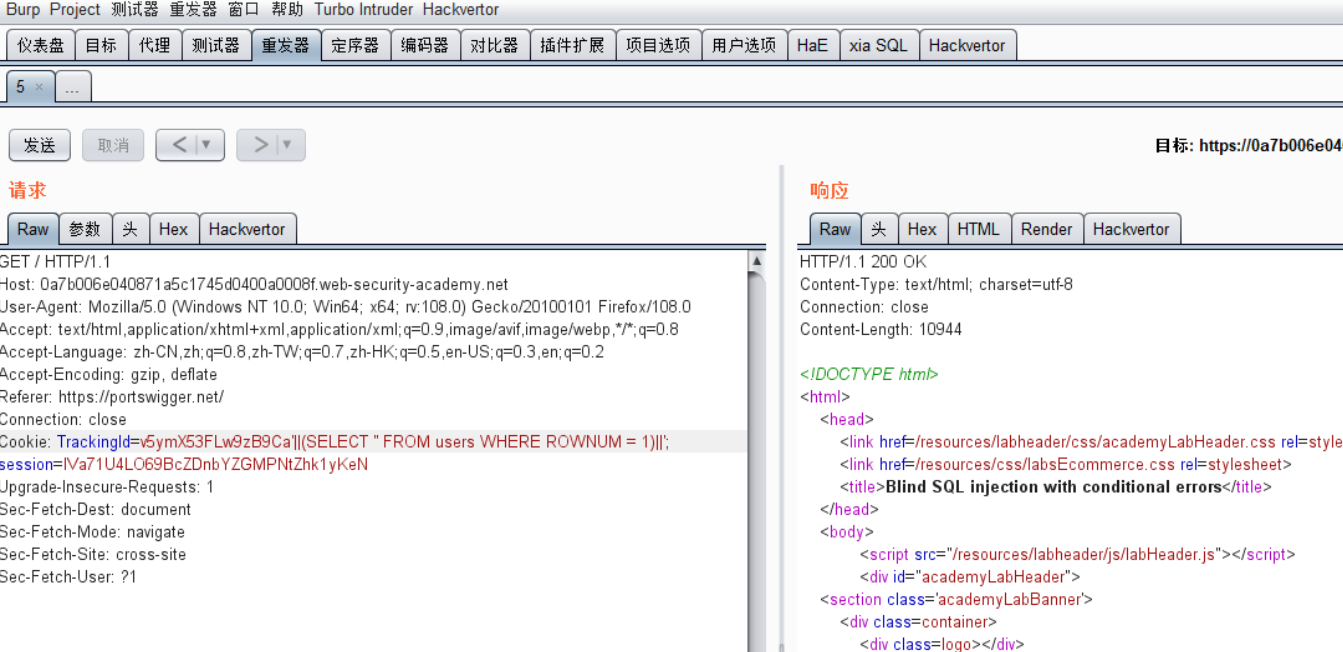Switch to the 用户选项 tab
Image resolution: width=1343 pixels, height=652 pixels.
click(x=744, y=45)
